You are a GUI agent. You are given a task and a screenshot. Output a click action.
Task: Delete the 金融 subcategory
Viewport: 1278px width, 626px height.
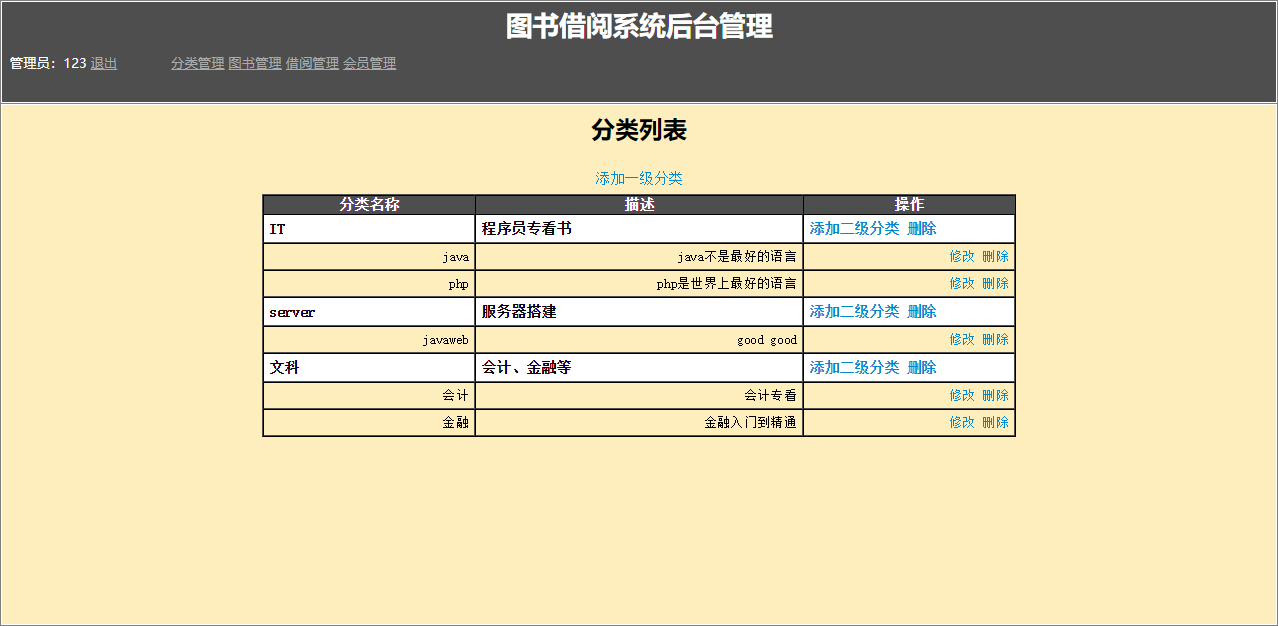[x=995, y=423]
